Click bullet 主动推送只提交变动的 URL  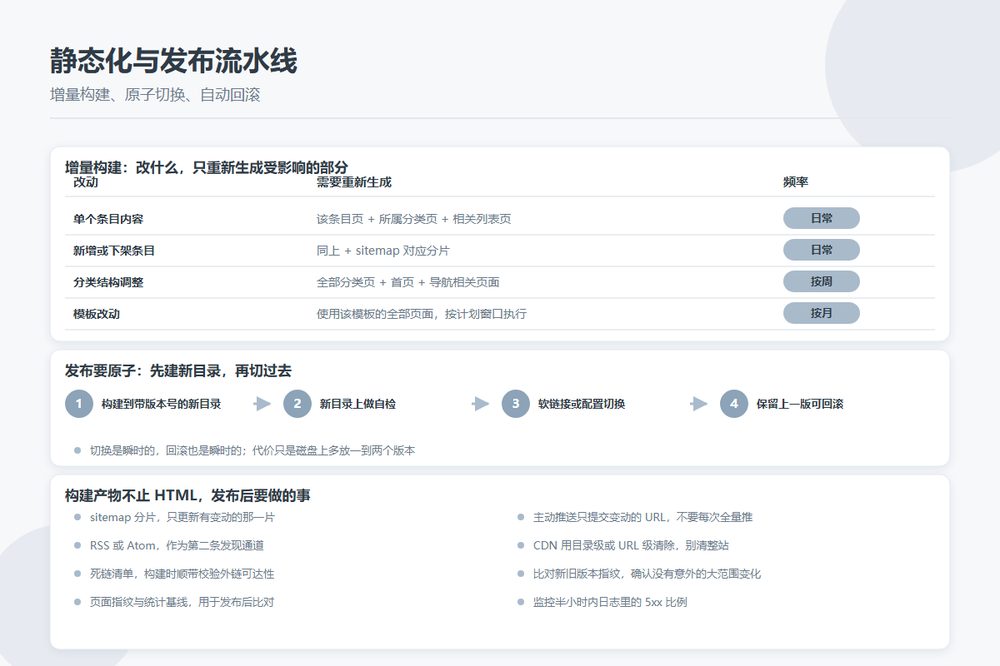tap(643, 517)
